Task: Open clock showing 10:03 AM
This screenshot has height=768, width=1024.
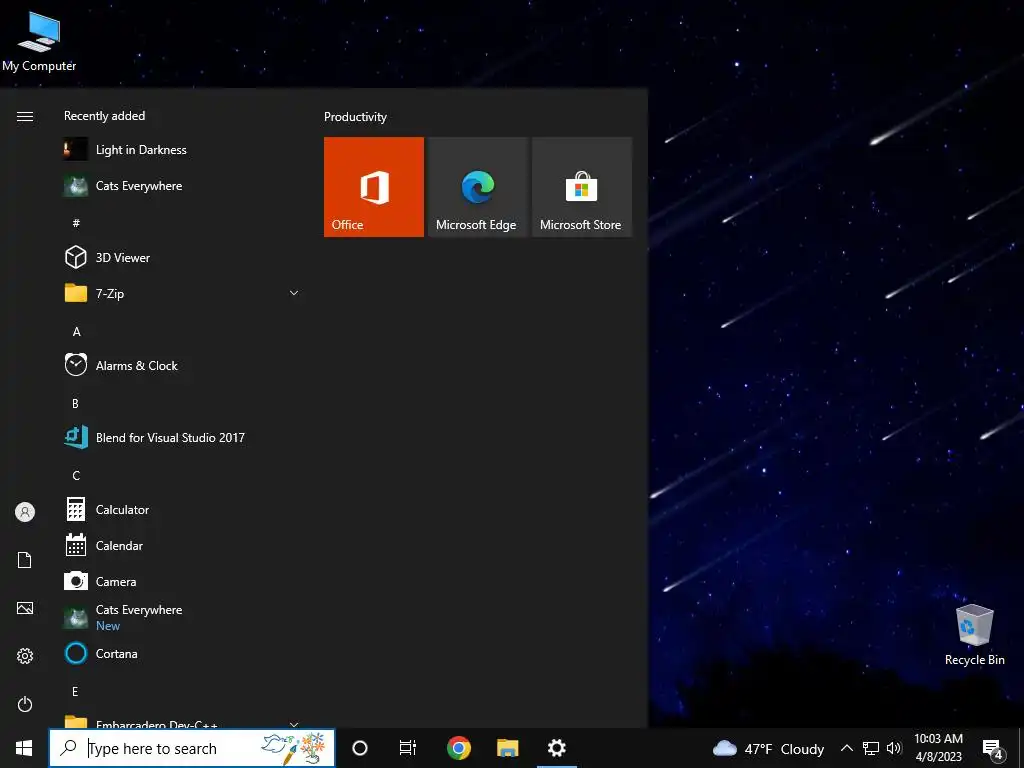Action: (x=938, y=748)
